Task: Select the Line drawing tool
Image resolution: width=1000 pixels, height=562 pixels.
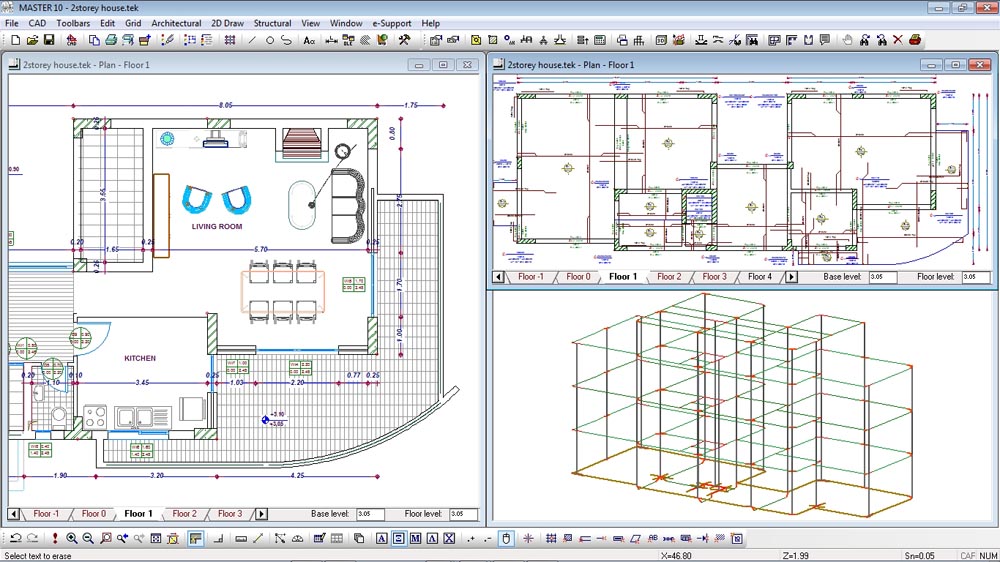Action: coord(252,40)
